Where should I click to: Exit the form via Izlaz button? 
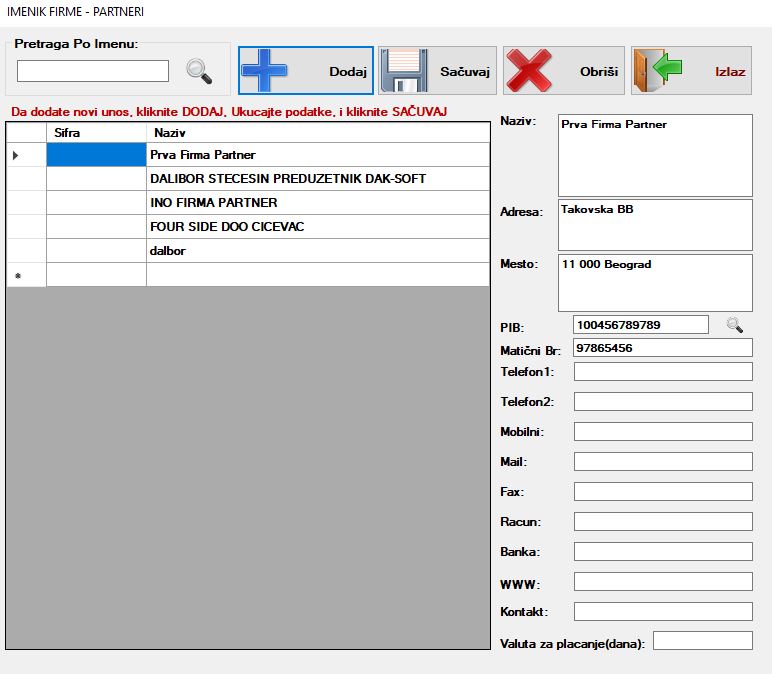[691, 71]
